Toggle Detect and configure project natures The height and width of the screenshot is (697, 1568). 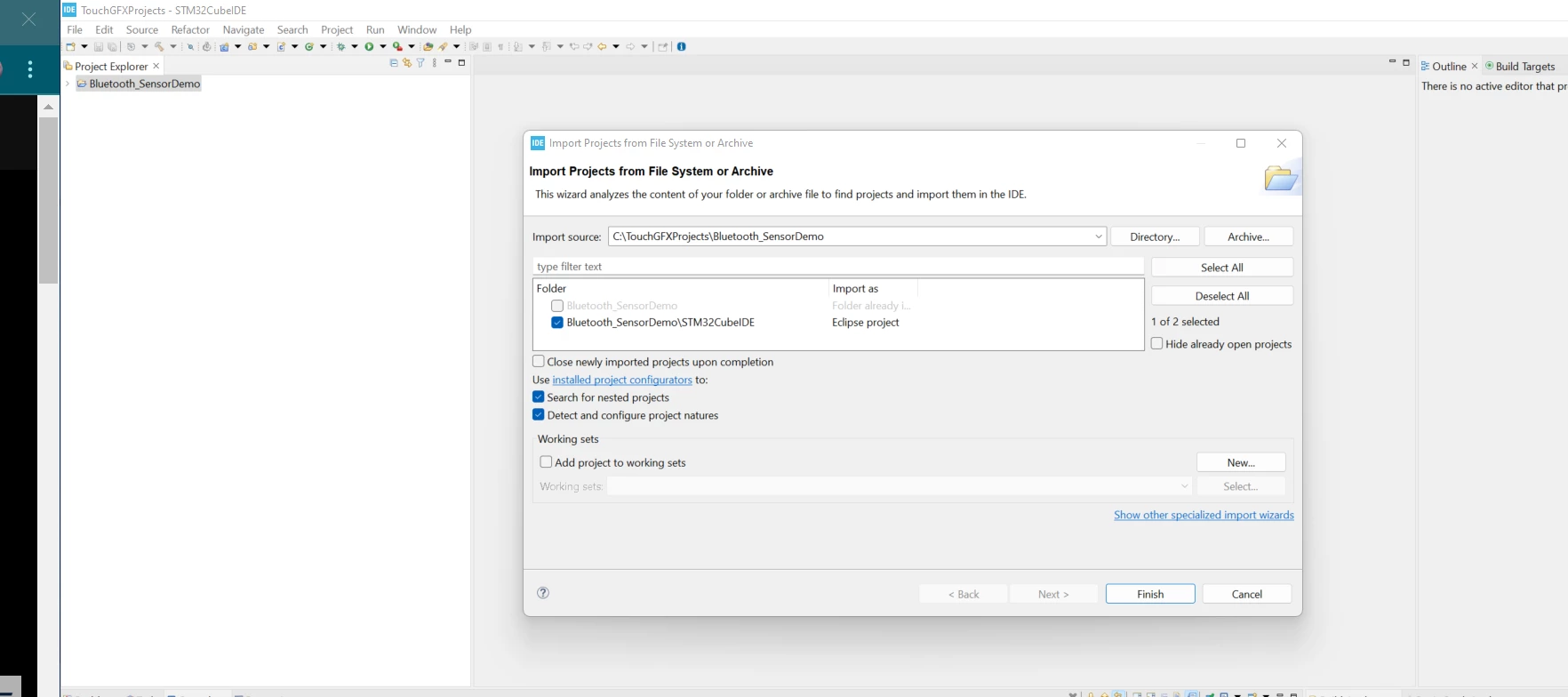point(539,415)
